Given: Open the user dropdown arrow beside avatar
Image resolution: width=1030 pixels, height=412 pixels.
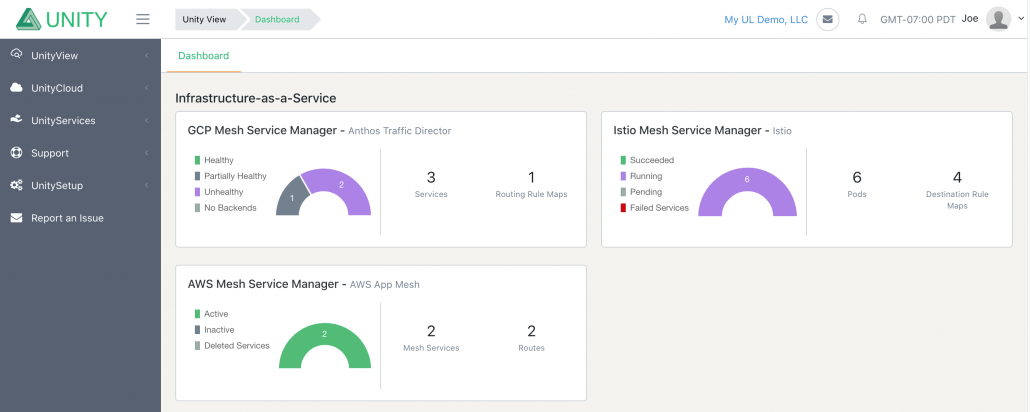Looking at the screenshot, I should click(x=1019, y=20).
